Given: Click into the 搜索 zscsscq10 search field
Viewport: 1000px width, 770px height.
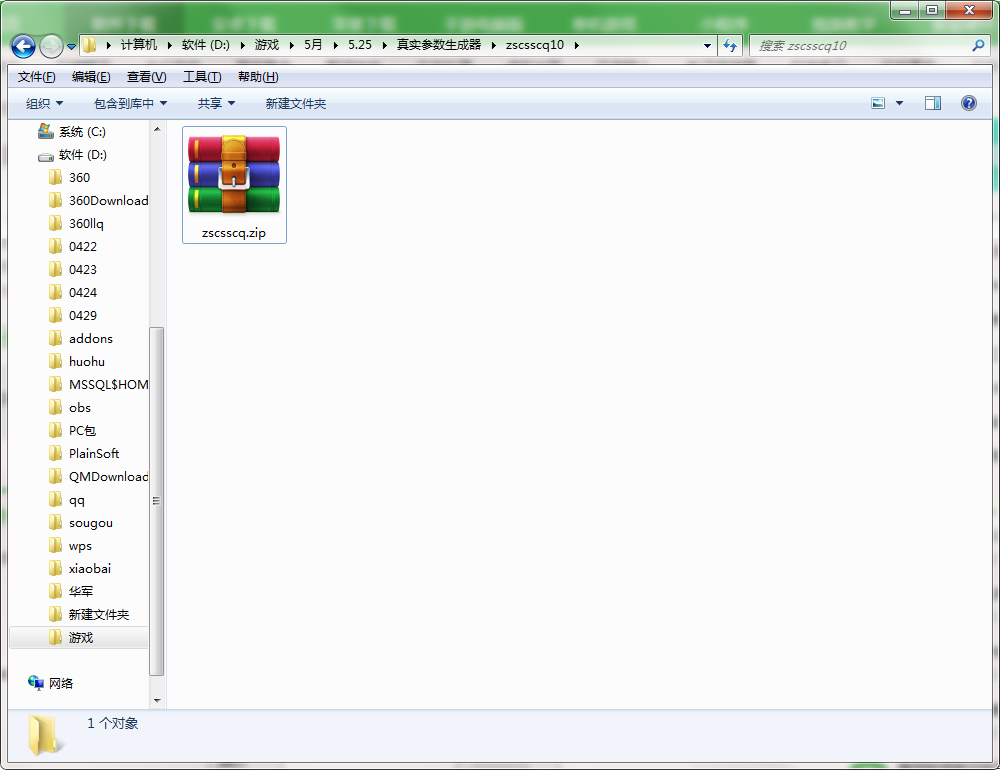Looking at the screenshot, I should click(860, 45).
